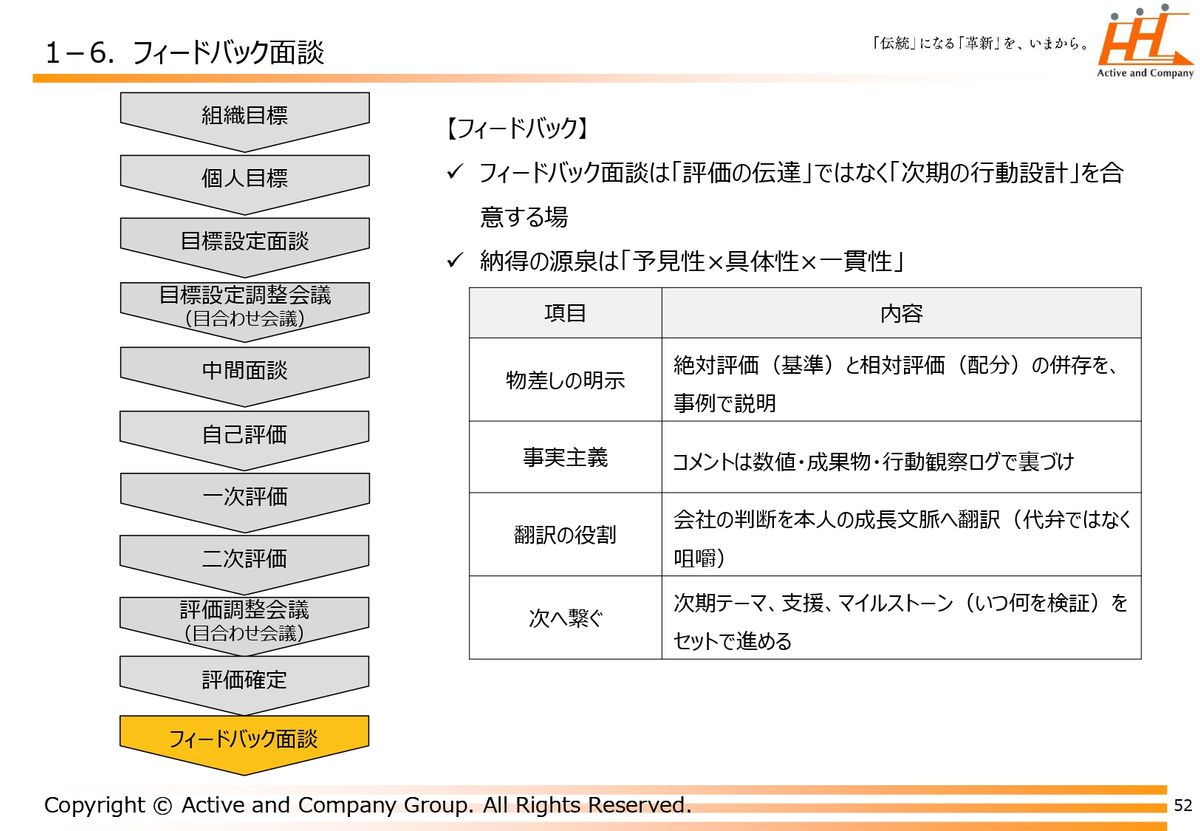Click the 自己評価 chevron box
This screenshot has width=1200, height=831.
[244, 434]
